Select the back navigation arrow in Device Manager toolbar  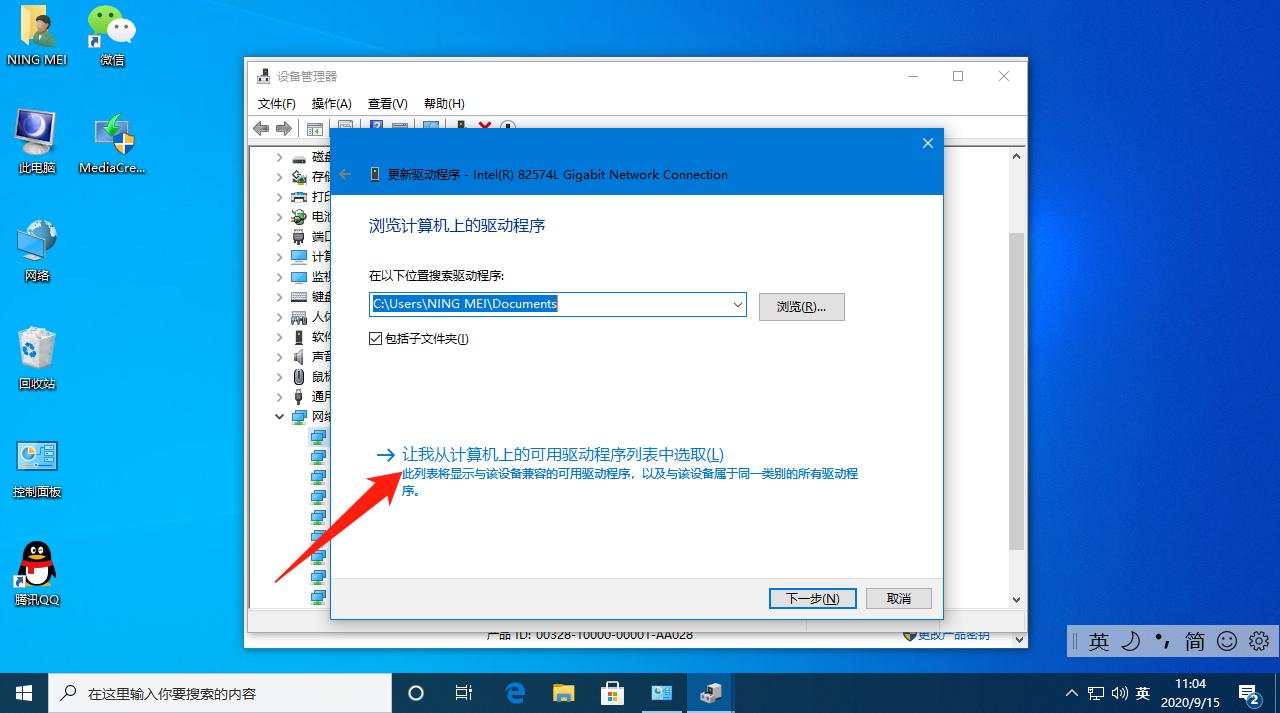click(262, 128)
